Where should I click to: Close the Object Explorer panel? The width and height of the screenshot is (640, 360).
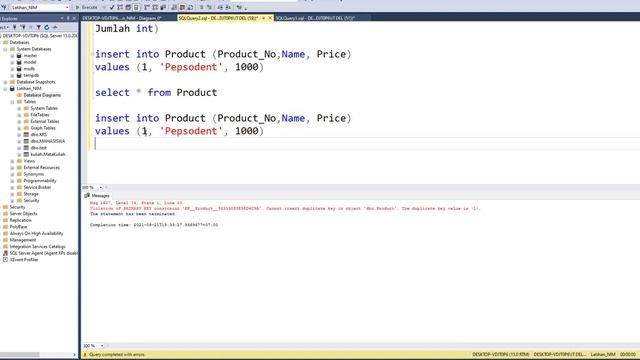pos(74,18)
